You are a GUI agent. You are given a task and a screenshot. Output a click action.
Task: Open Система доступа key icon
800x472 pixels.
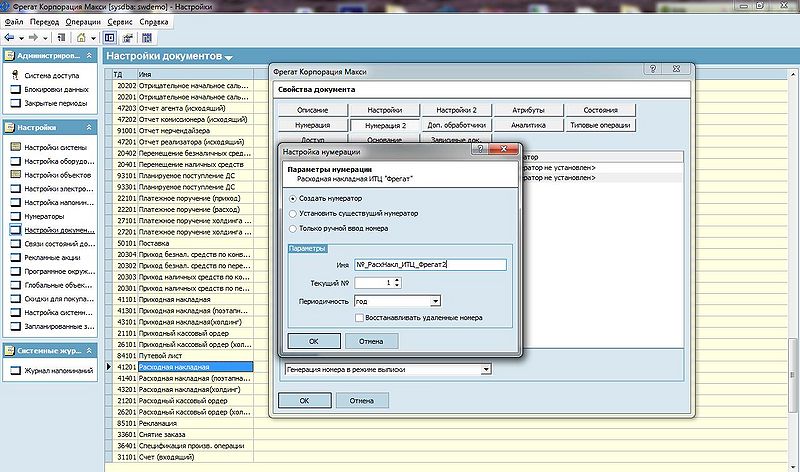click(15, 75)
